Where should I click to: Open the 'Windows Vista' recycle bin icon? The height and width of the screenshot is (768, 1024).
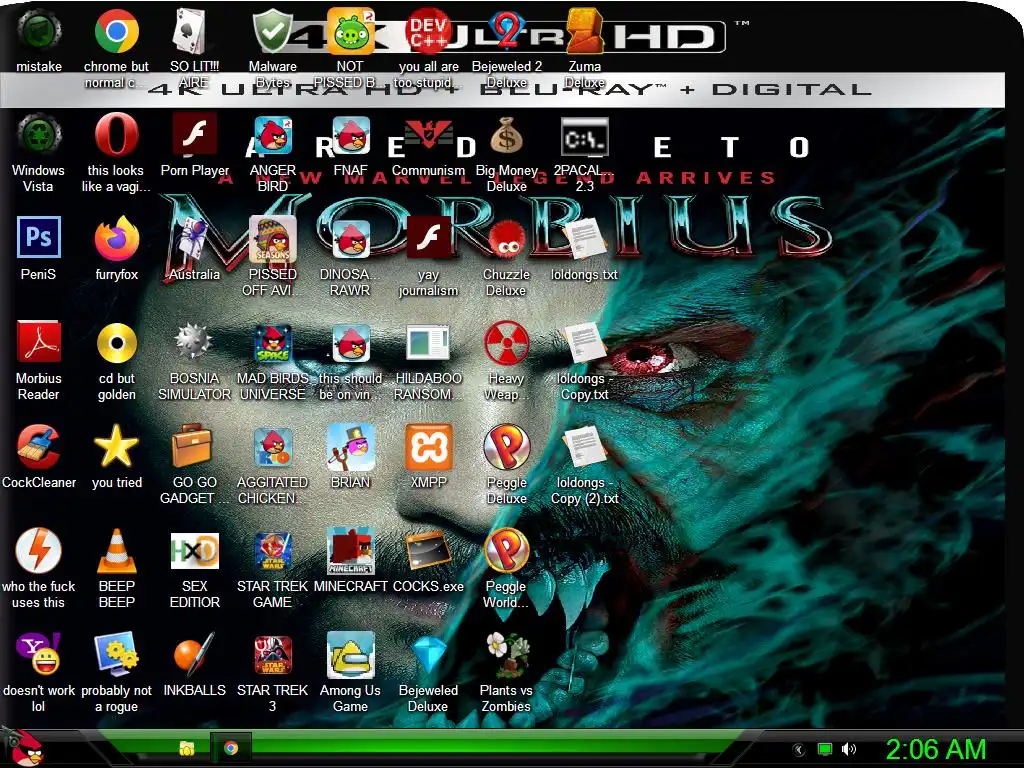click(39, 135)
